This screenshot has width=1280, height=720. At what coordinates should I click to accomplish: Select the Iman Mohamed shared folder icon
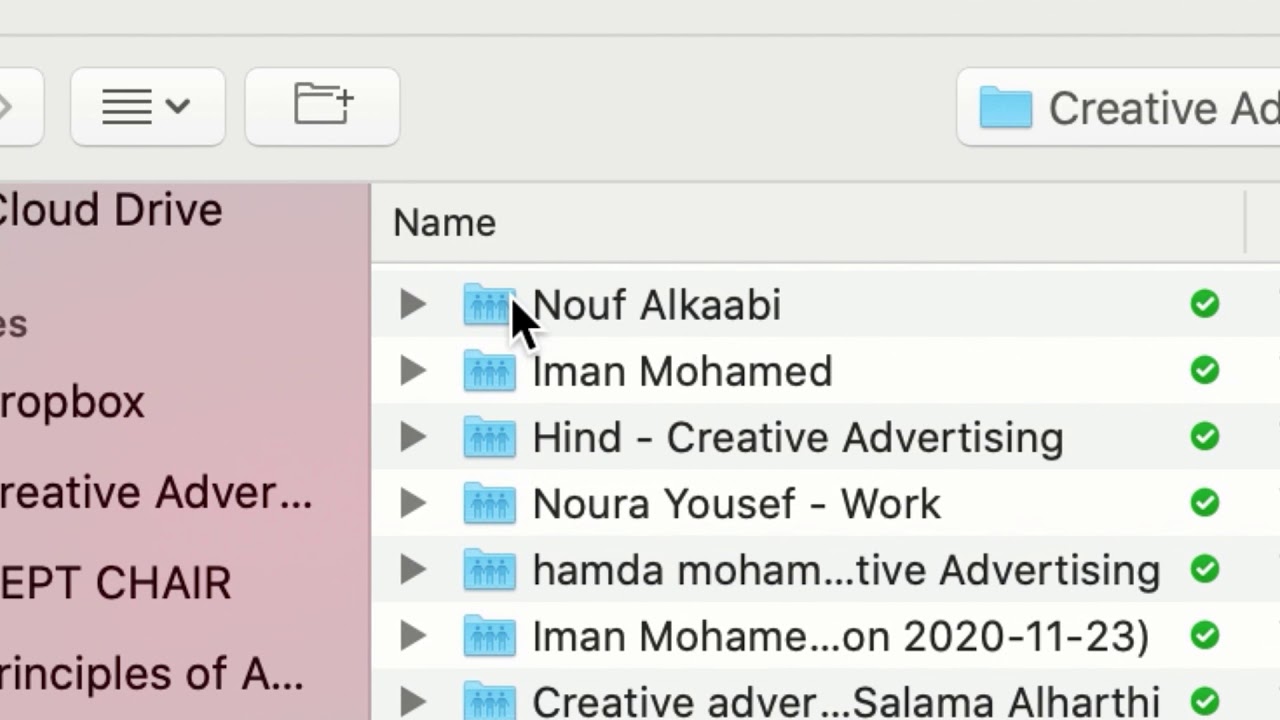tap(489, 370)
